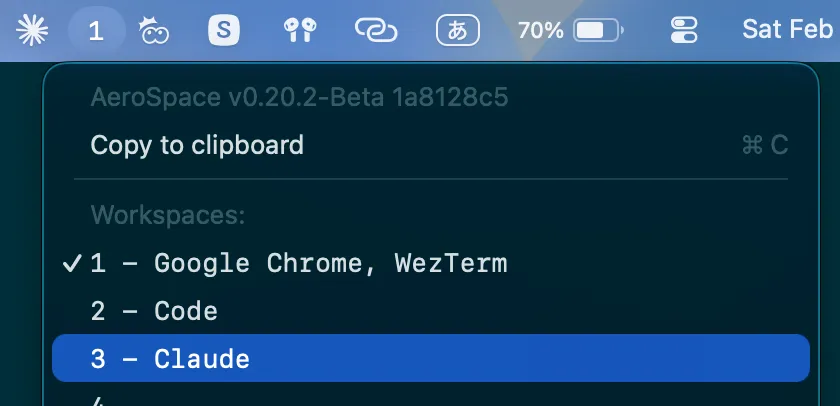Screen dimensions: 840x406
Task: Select workspace 1 – Google Chrome, WezTerm
Action: pos(299,264)
